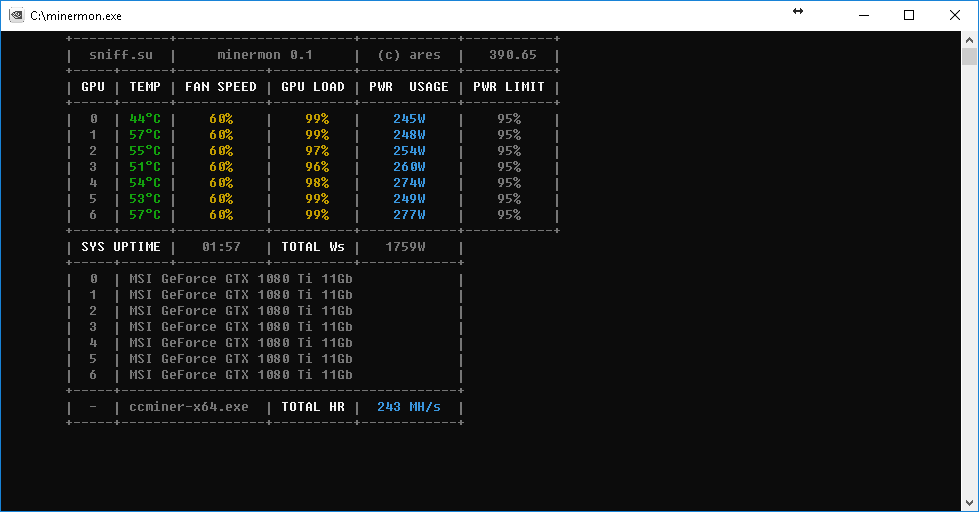The image size is (979, 512).
Task: Click the 'ccminer-x64.exe' process name
Action: coord(189,406)
